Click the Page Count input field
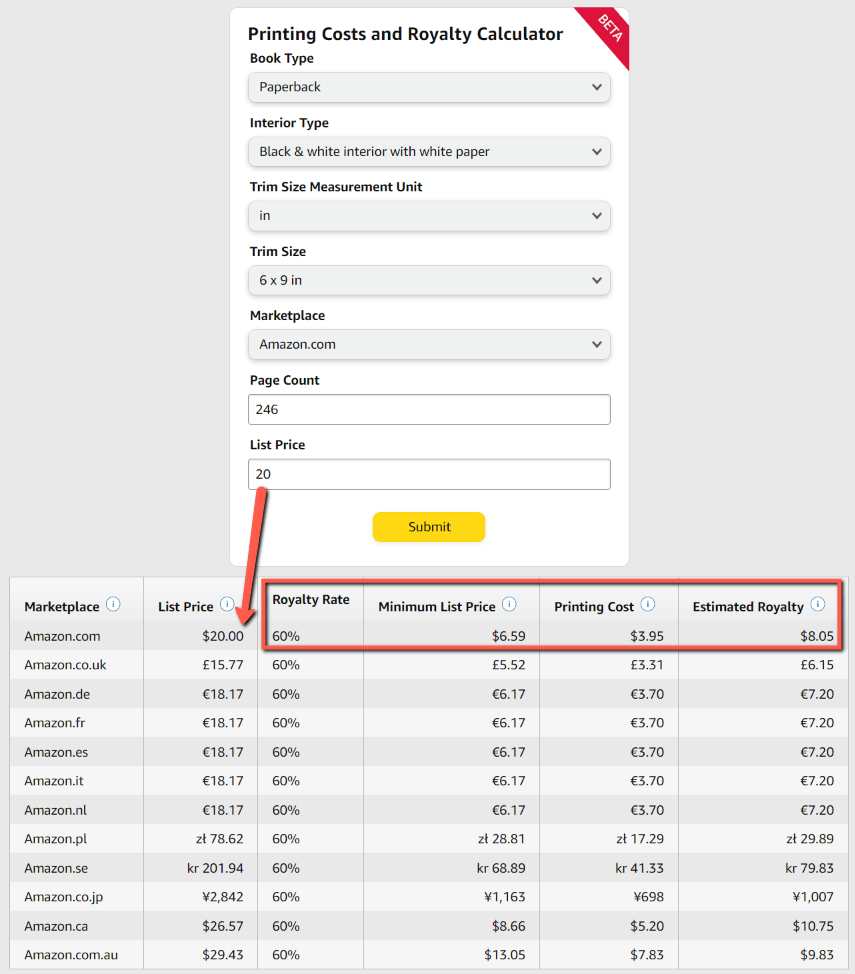 429,409
